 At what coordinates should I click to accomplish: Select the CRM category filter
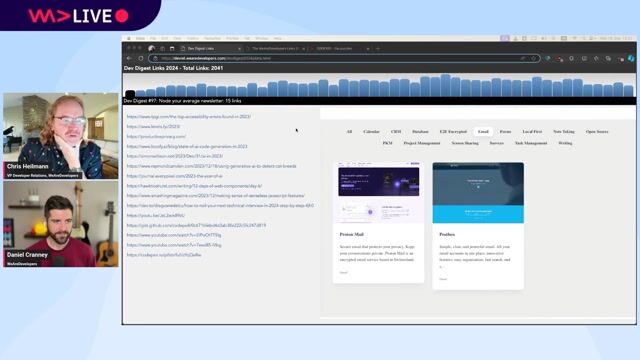pyautogui.click(x=396, y=131)
